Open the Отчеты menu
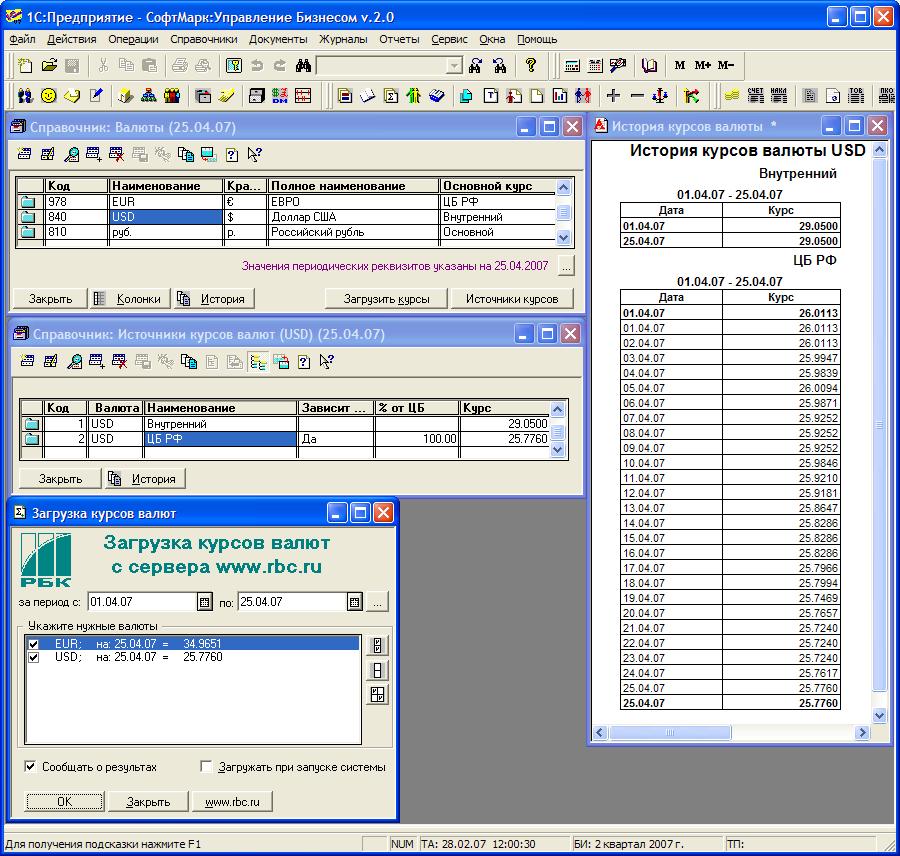 [399, 39]
